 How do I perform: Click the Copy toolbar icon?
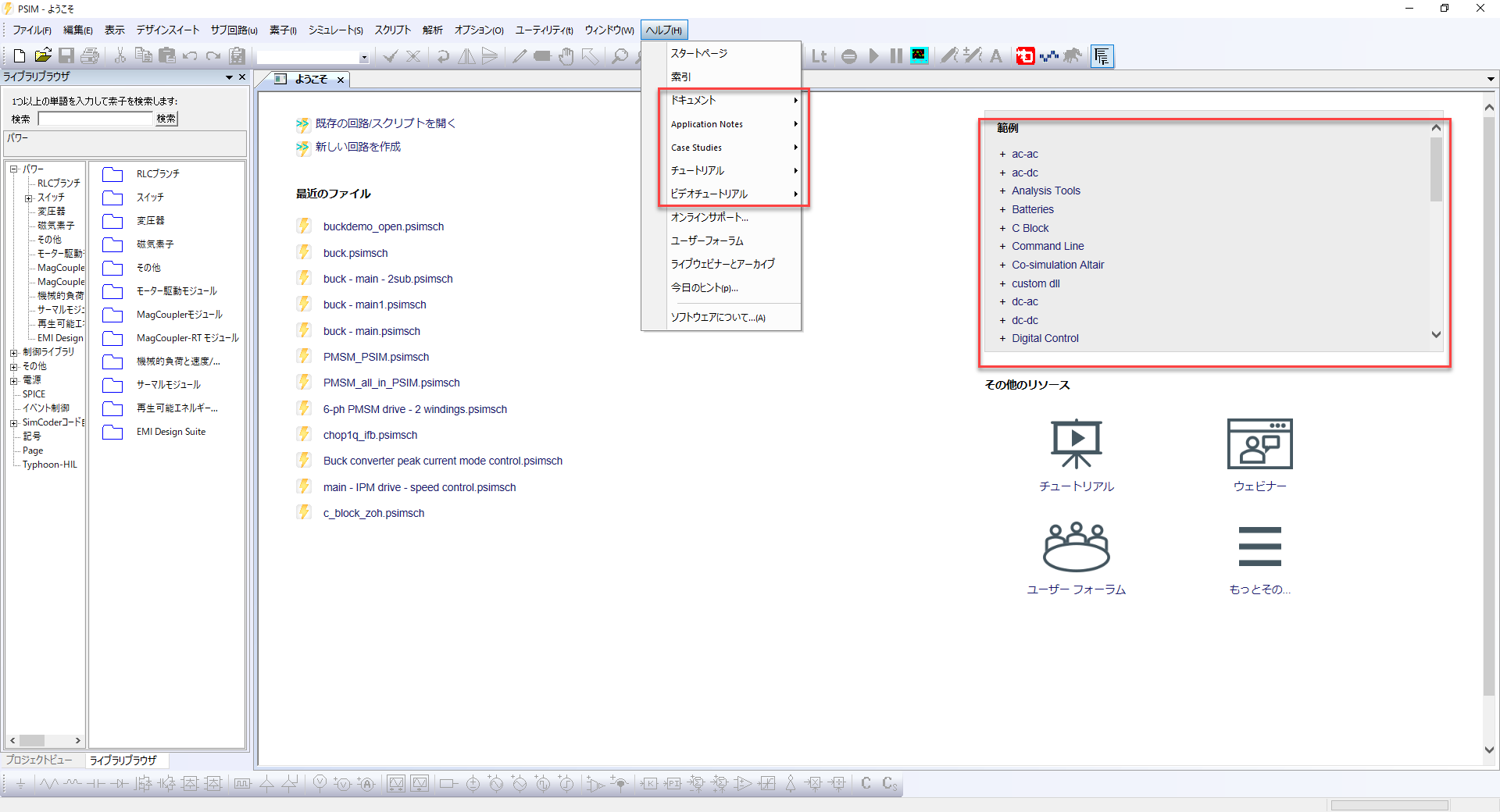click(144, 55)
